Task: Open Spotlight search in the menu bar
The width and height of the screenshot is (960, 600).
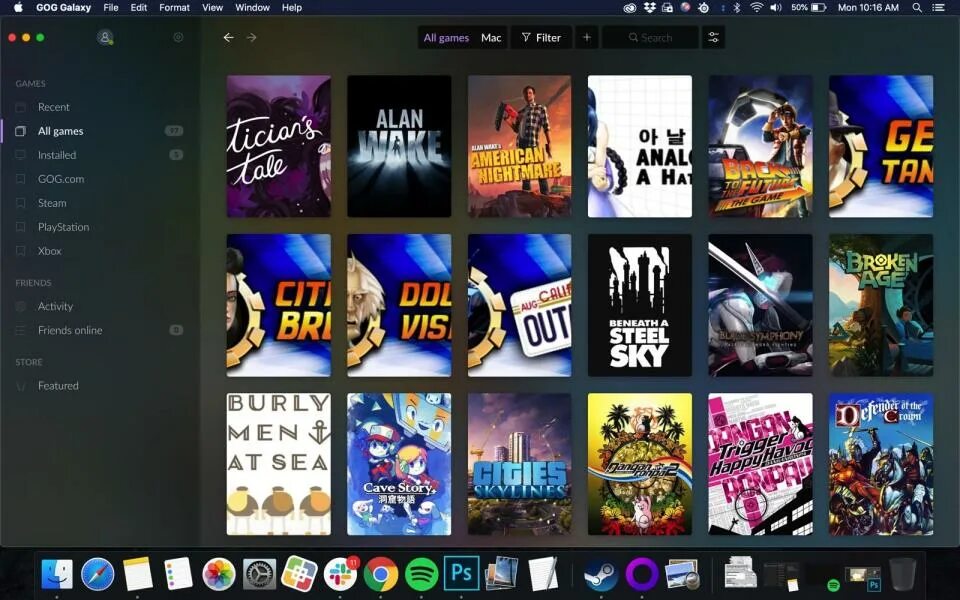Action: click(917, 7)
